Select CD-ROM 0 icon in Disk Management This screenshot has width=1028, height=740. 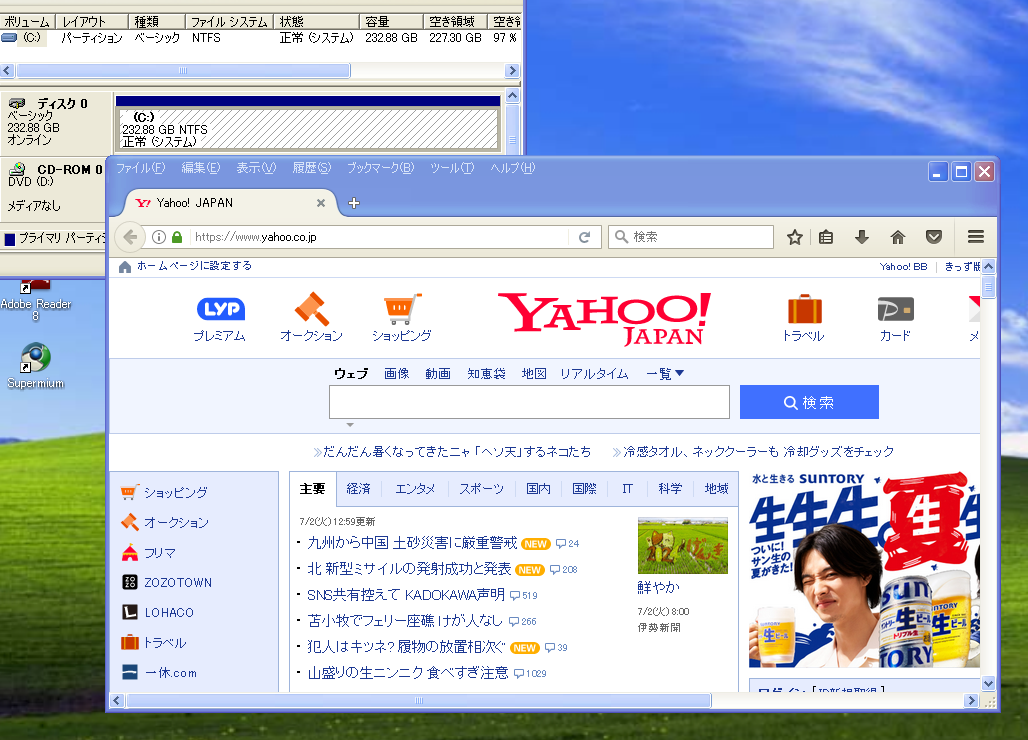click(18, 169)
